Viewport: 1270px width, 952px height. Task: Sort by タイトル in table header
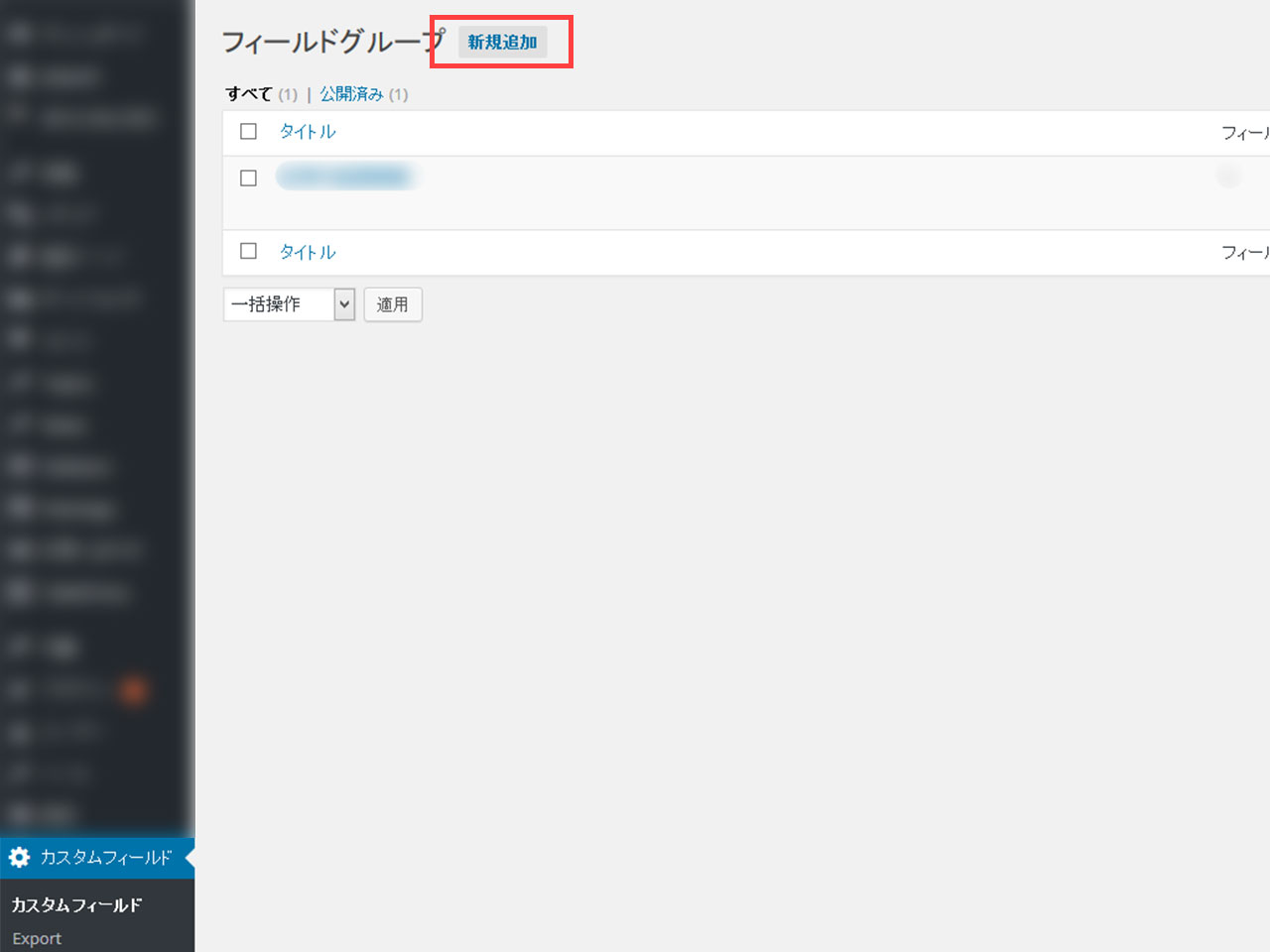[308, 131]
